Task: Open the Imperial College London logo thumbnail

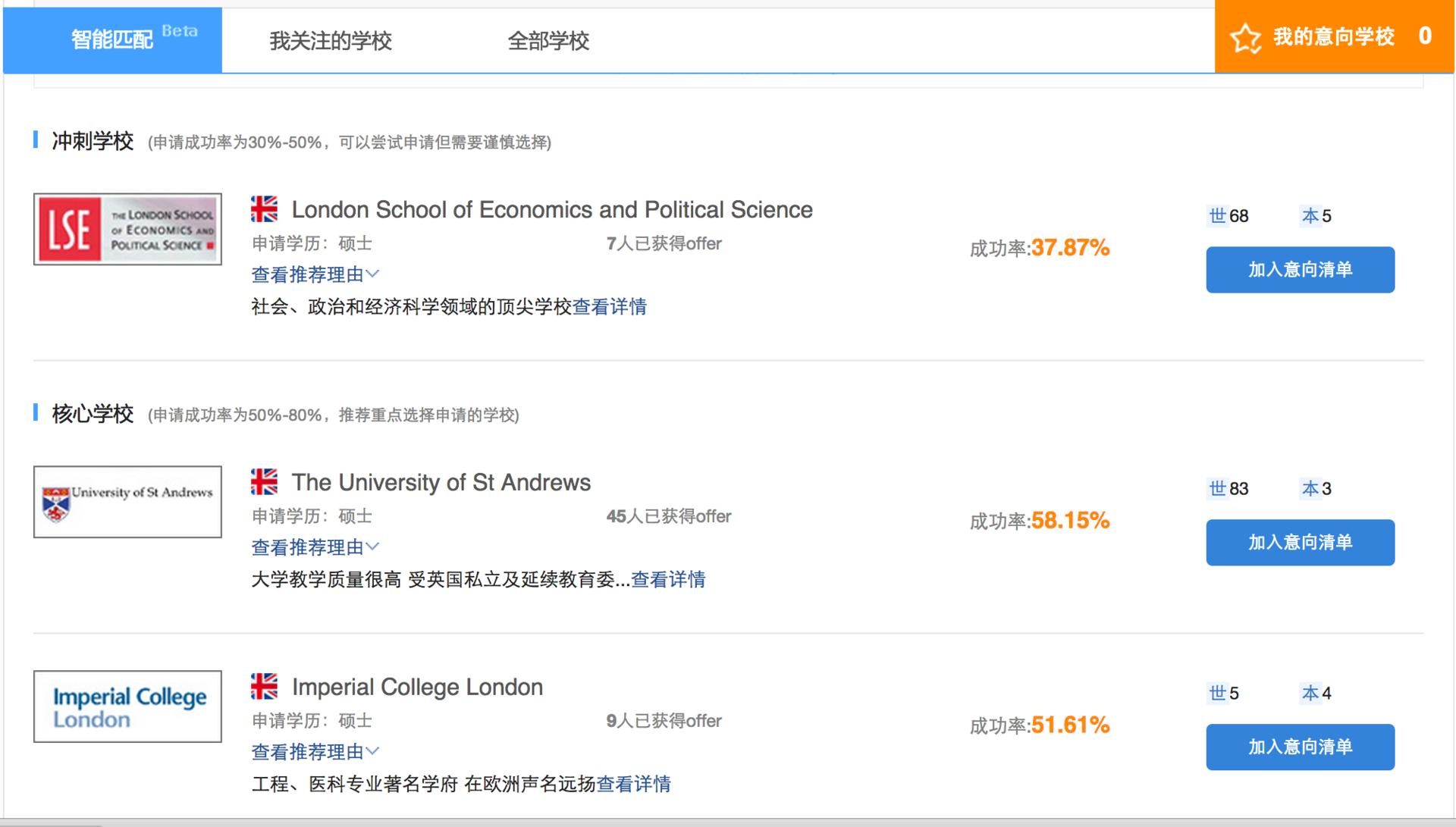Action: pos(127,706)
